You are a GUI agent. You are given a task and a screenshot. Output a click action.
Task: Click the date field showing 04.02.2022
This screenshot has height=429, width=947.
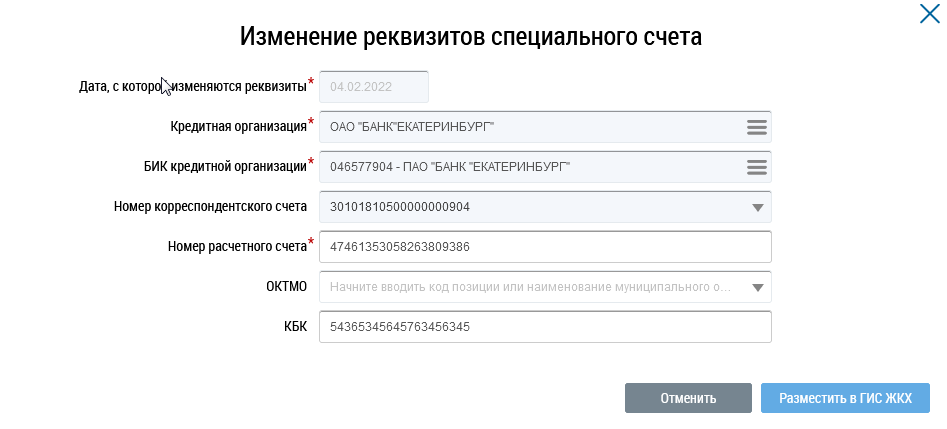click(x=373, y=87)
